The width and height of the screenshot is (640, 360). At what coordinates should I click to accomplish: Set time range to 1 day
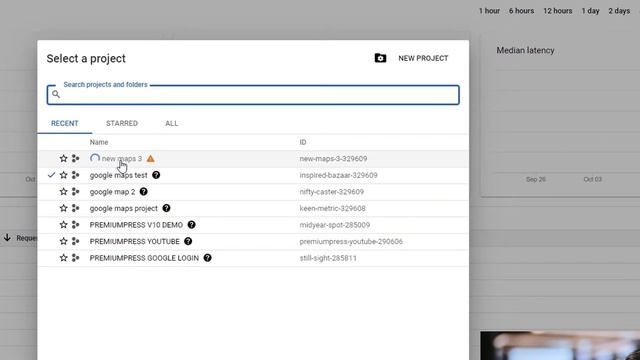coord(591,11)
